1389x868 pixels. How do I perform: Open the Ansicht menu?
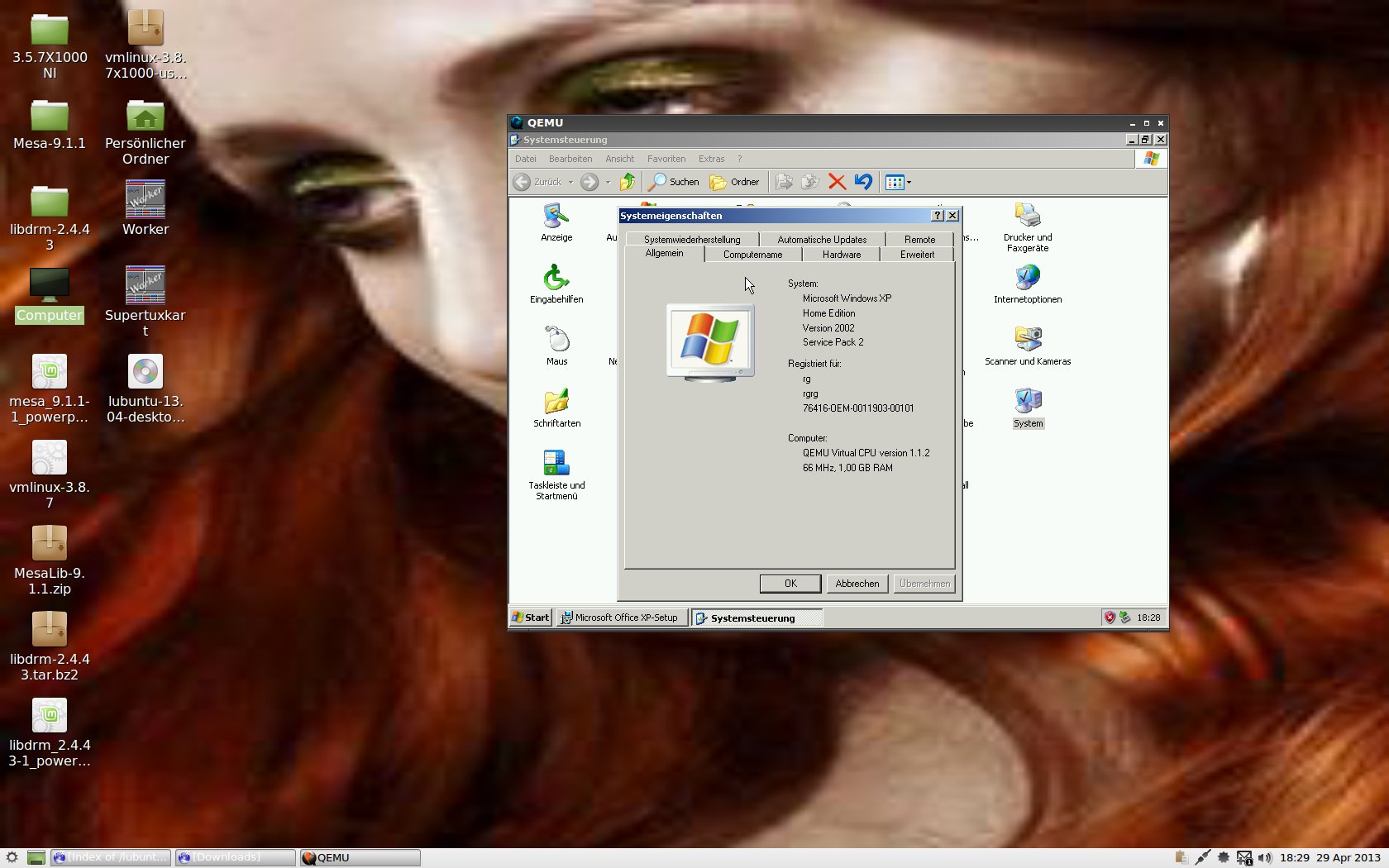click(619, 159)
